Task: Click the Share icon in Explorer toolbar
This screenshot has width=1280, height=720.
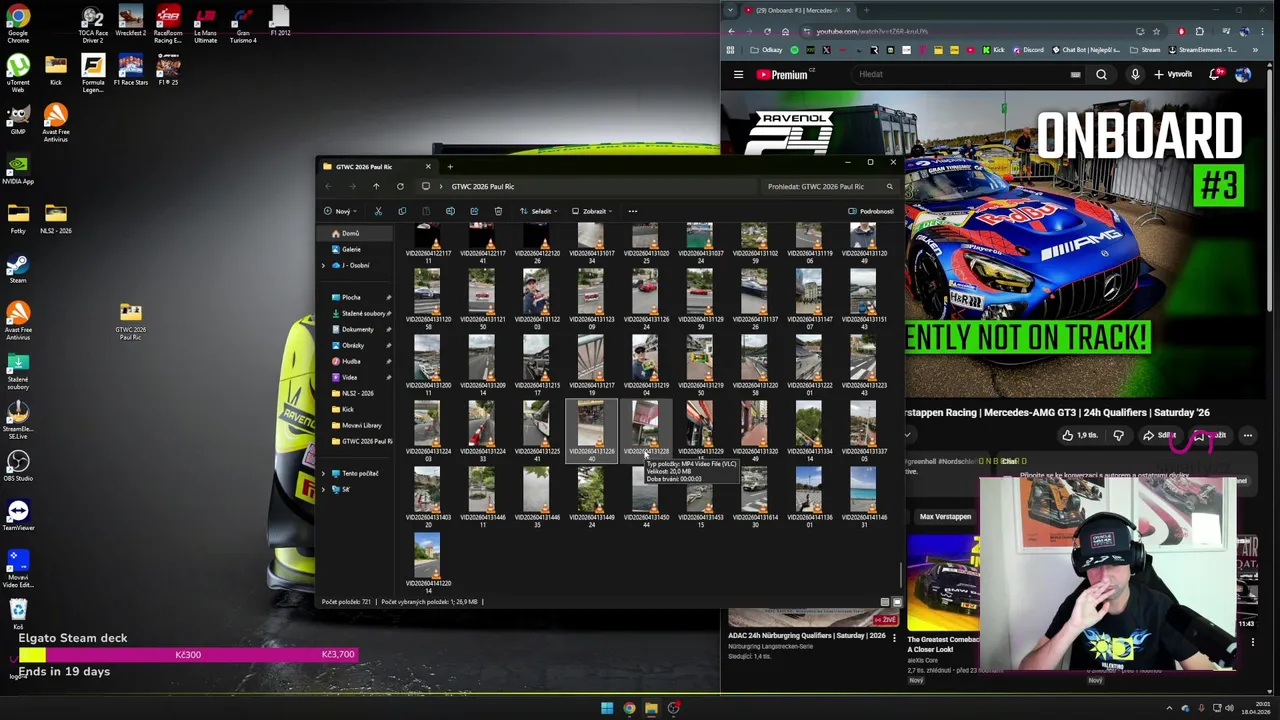Action: click(x=474, y=211)
